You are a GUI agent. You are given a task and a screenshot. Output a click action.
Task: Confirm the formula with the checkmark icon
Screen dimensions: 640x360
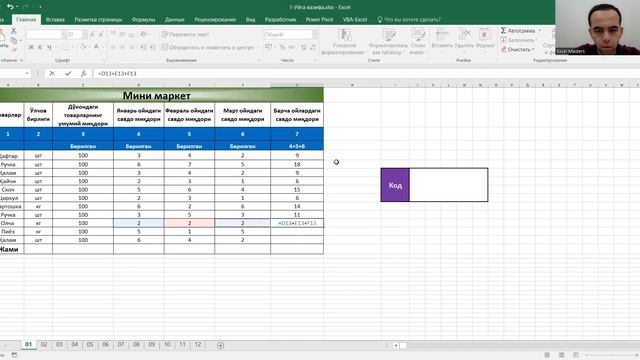(68, 73)
